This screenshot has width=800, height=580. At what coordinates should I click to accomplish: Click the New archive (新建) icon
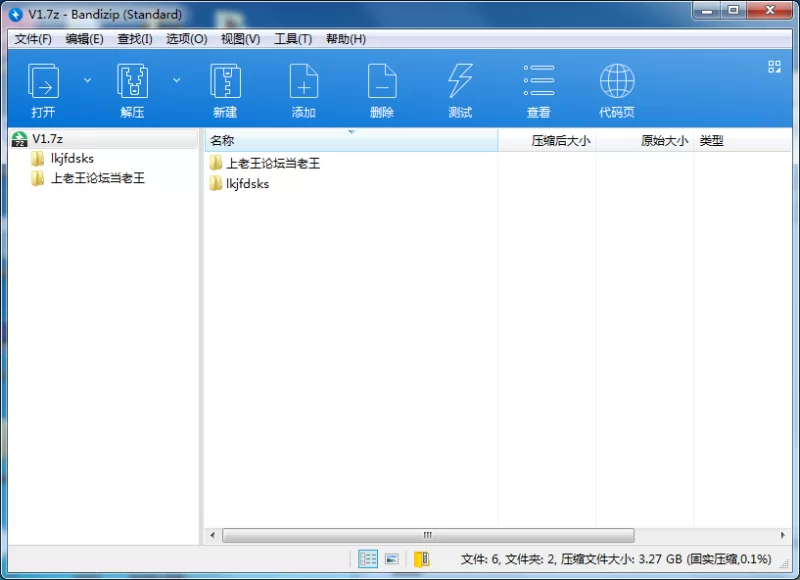225,81
